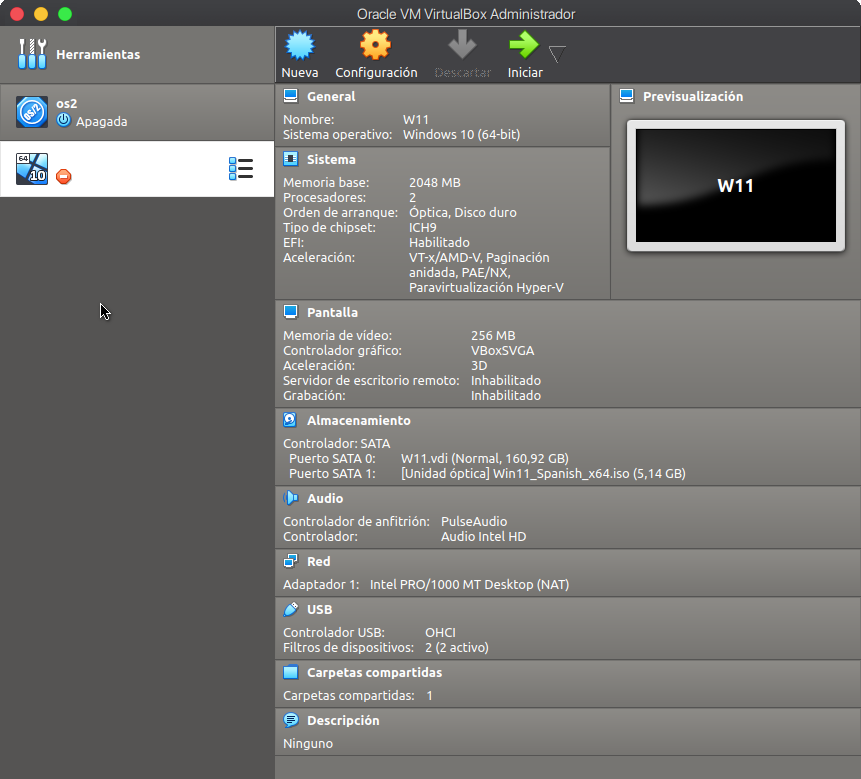Viewport: 861px width, 779px height.
Task: Open the Pantalla settings link
Action: coord(332,312)
